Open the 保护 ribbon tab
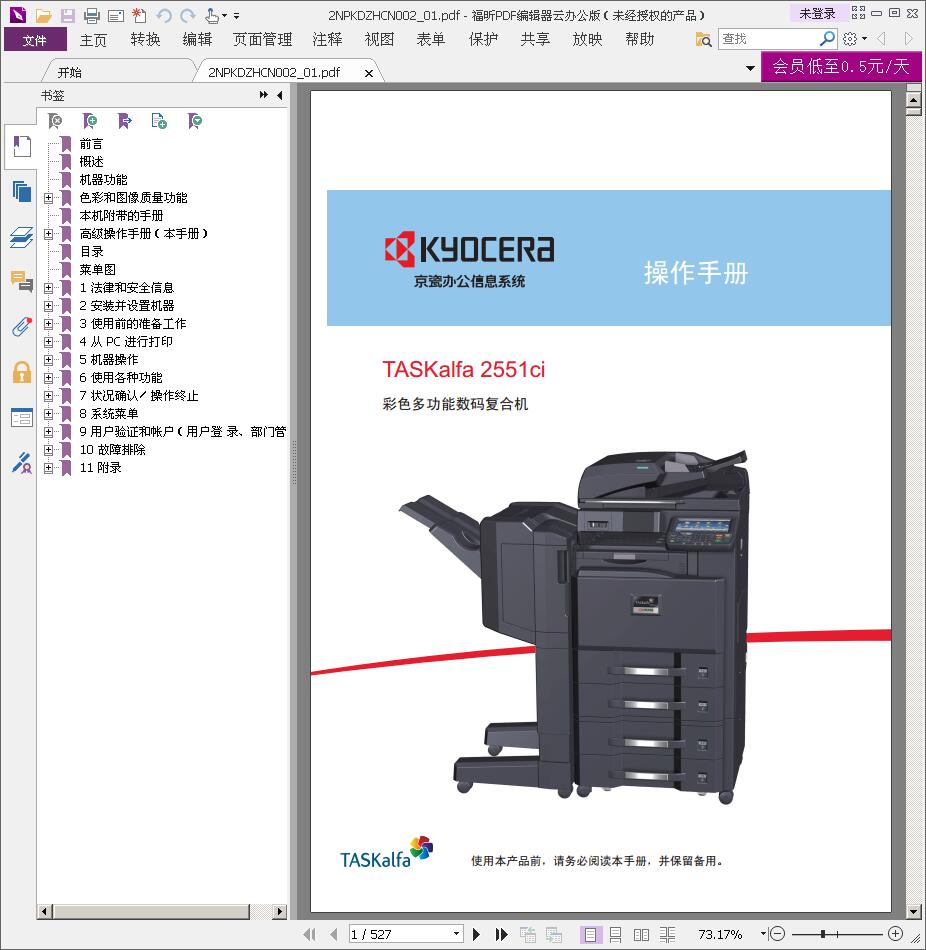This screenshot has width=926, height=950. pyautogui.click(x=484, y=40)
